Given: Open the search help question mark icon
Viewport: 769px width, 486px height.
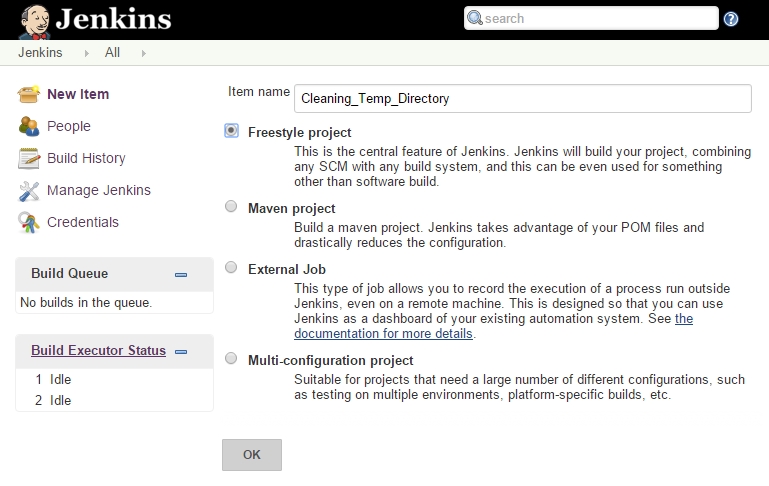Looking at the screenshot, I should [731, 19].
